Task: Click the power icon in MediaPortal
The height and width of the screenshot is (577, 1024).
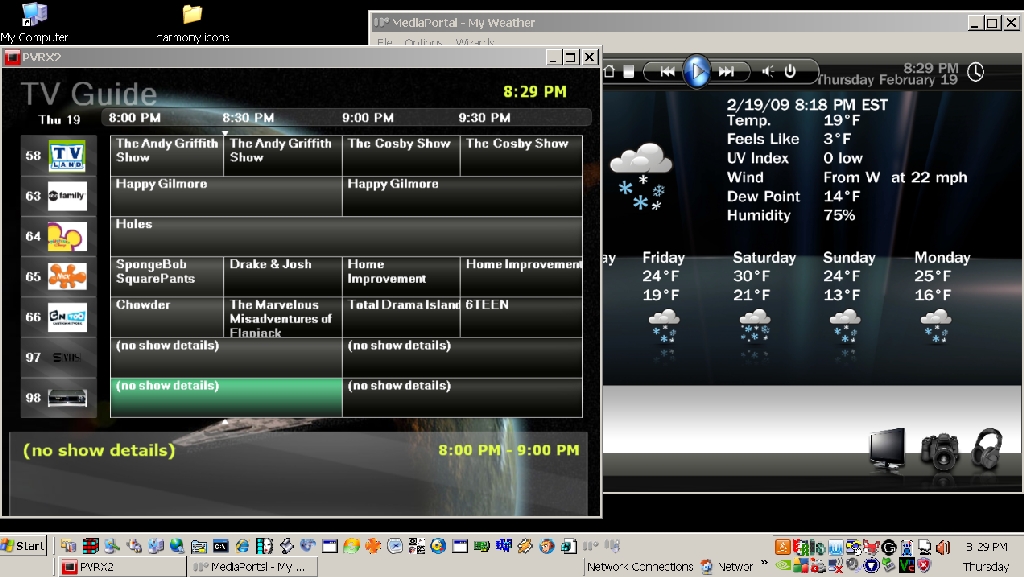Action: 790,71
